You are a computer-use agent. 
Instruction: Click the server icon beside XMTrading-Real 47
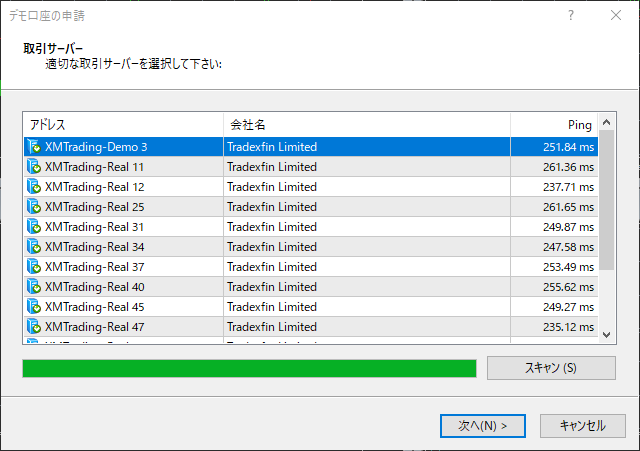click(34, 327)
